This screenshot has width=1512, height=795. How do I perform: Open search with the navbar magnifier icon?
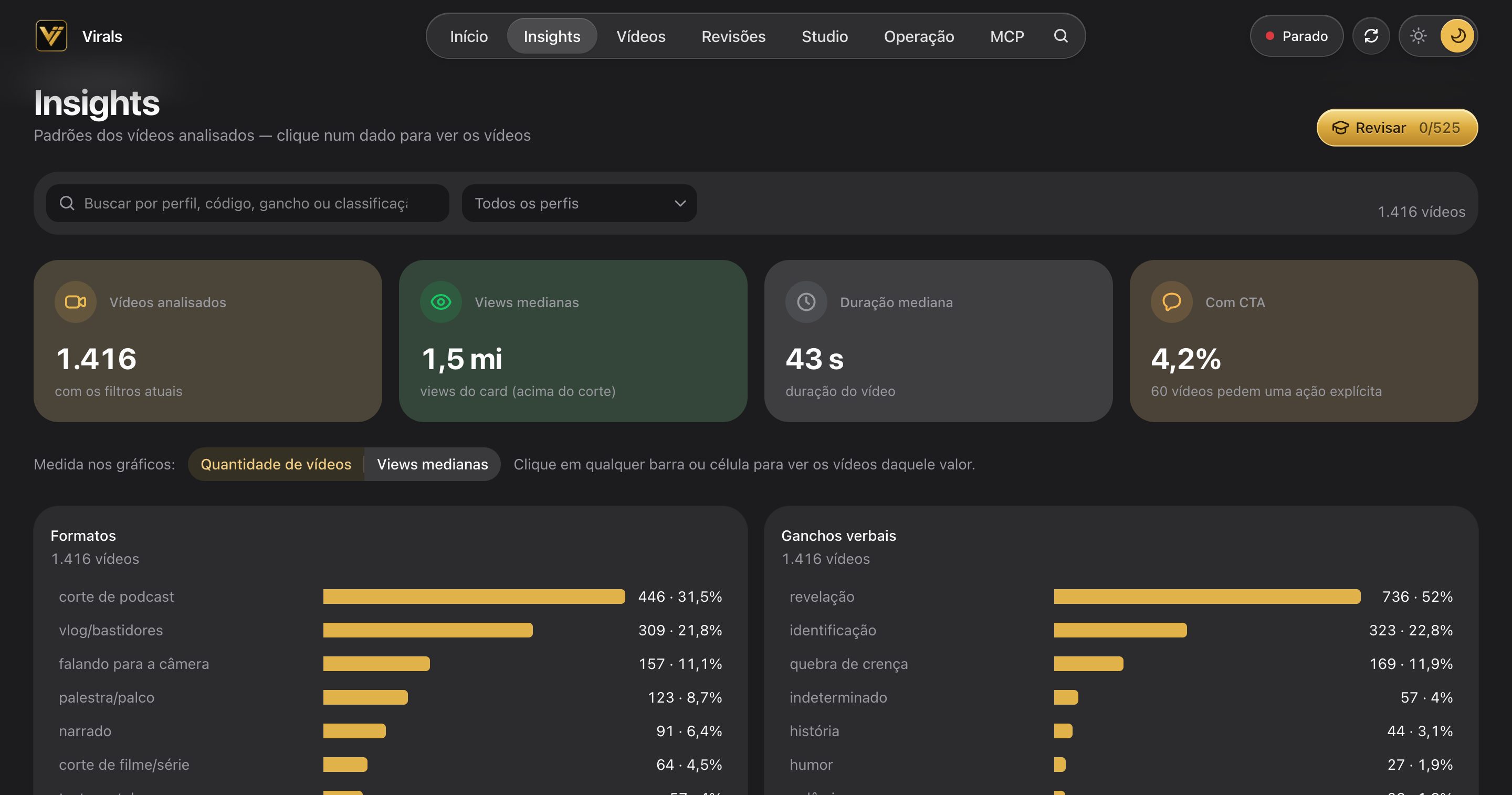click(1060, 36)
